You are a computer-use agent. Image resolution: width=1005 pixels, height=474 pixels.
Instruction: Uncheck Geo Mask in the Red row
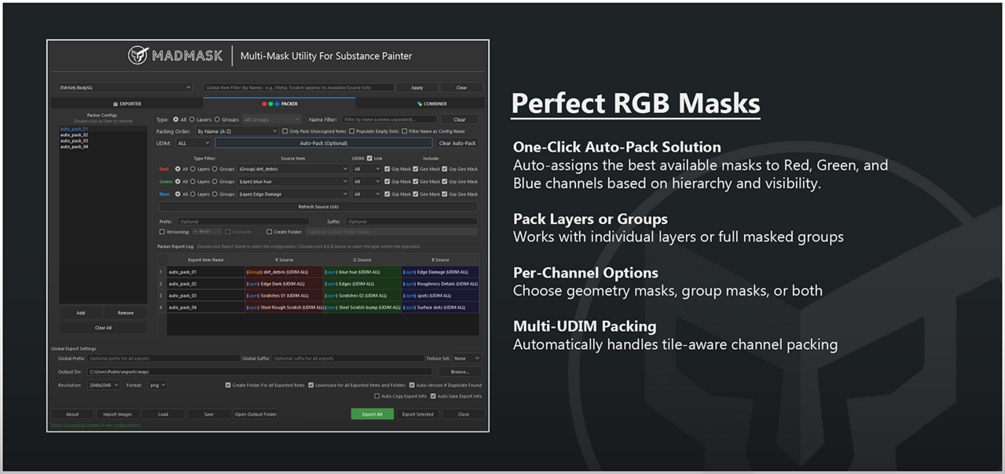pyautogui.click(x=415, y=169)
